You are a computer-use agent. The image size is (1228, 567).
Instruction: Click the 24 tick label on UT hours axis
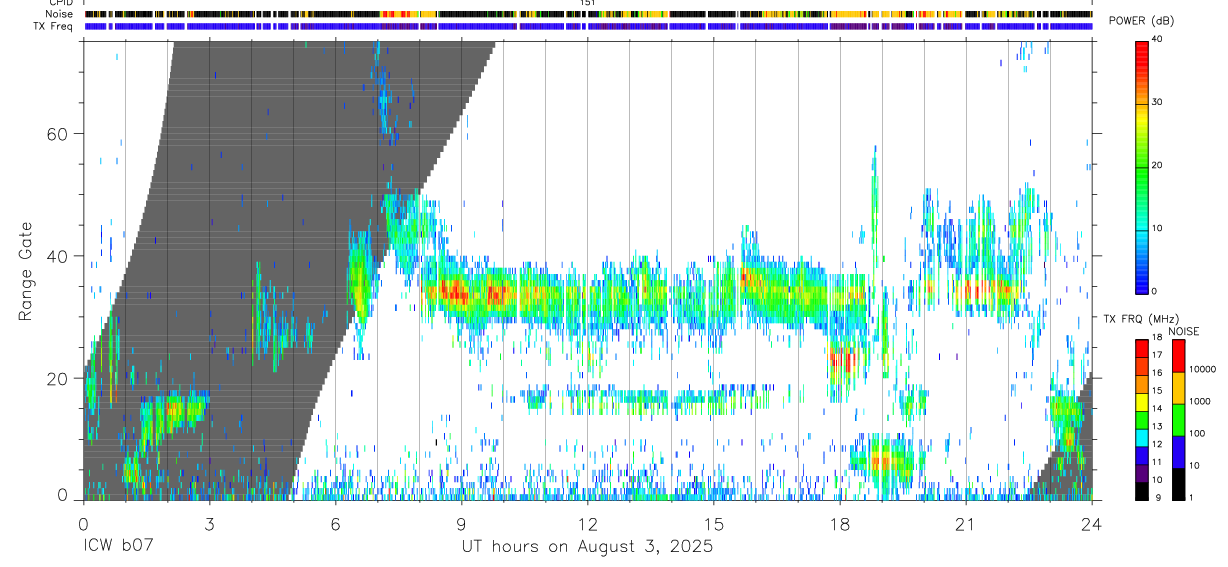1091,523
